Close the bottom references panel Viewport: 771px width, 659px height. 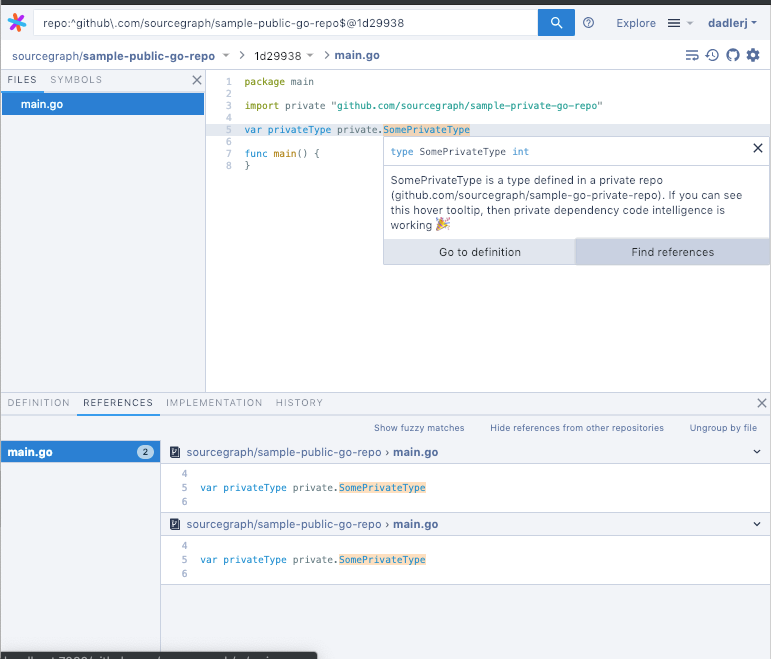point(762,403)
